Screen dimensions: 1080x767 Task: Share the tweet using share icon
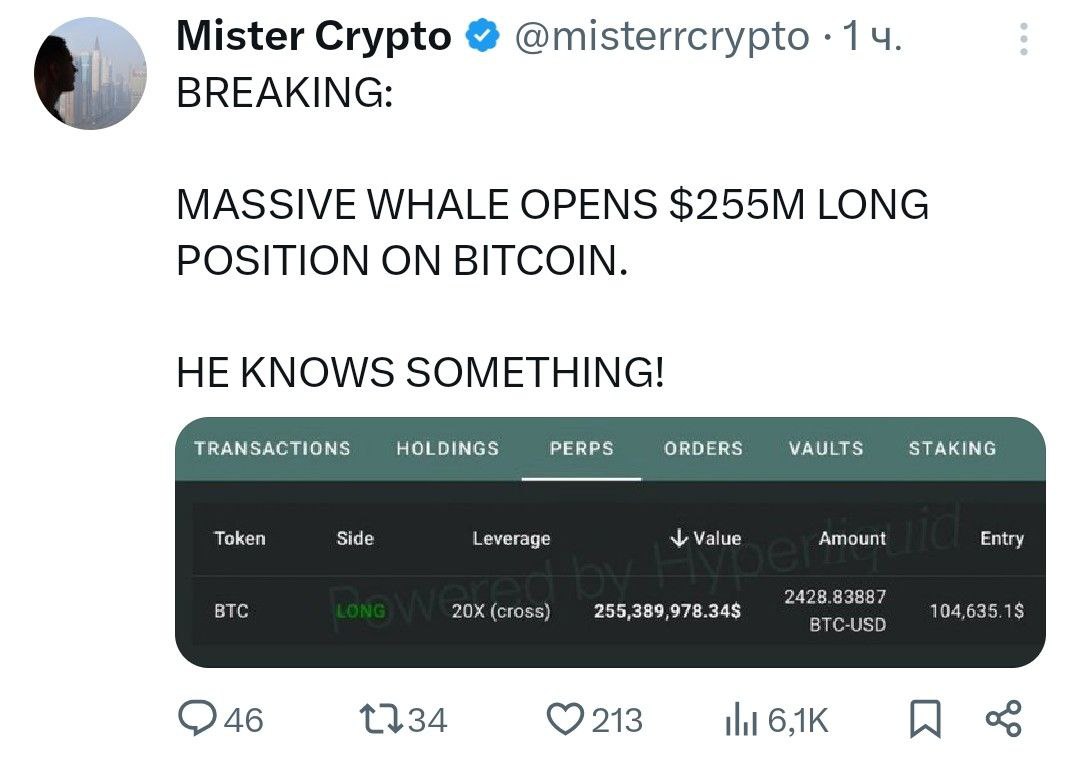click(1004, 719)
